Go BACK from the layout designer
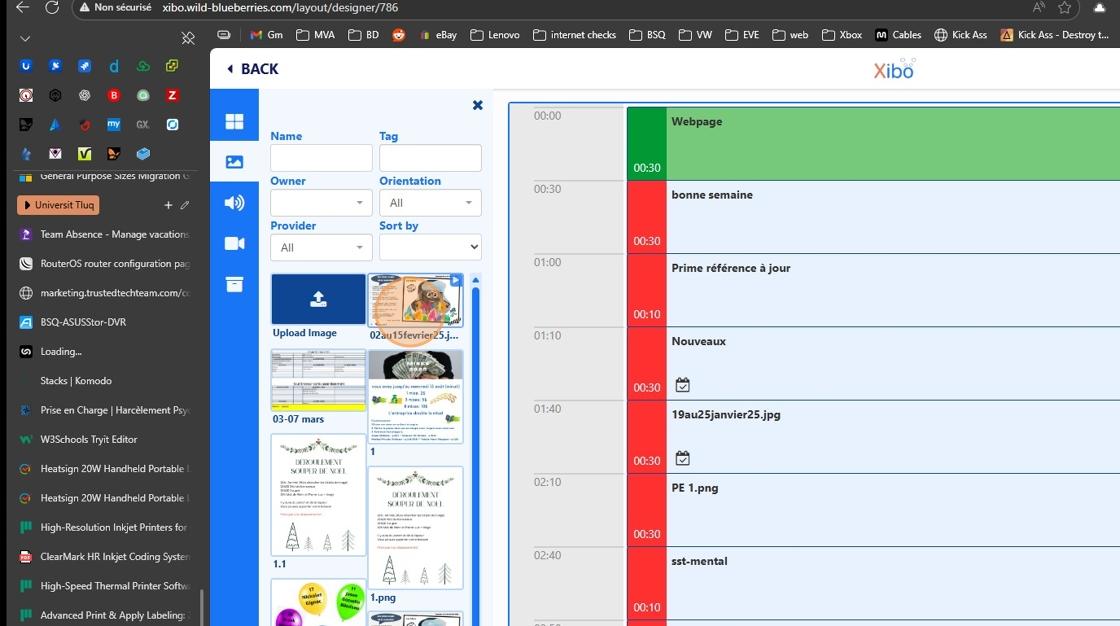The width and height of the screenshot is (1120, 626). click(252, 69)
